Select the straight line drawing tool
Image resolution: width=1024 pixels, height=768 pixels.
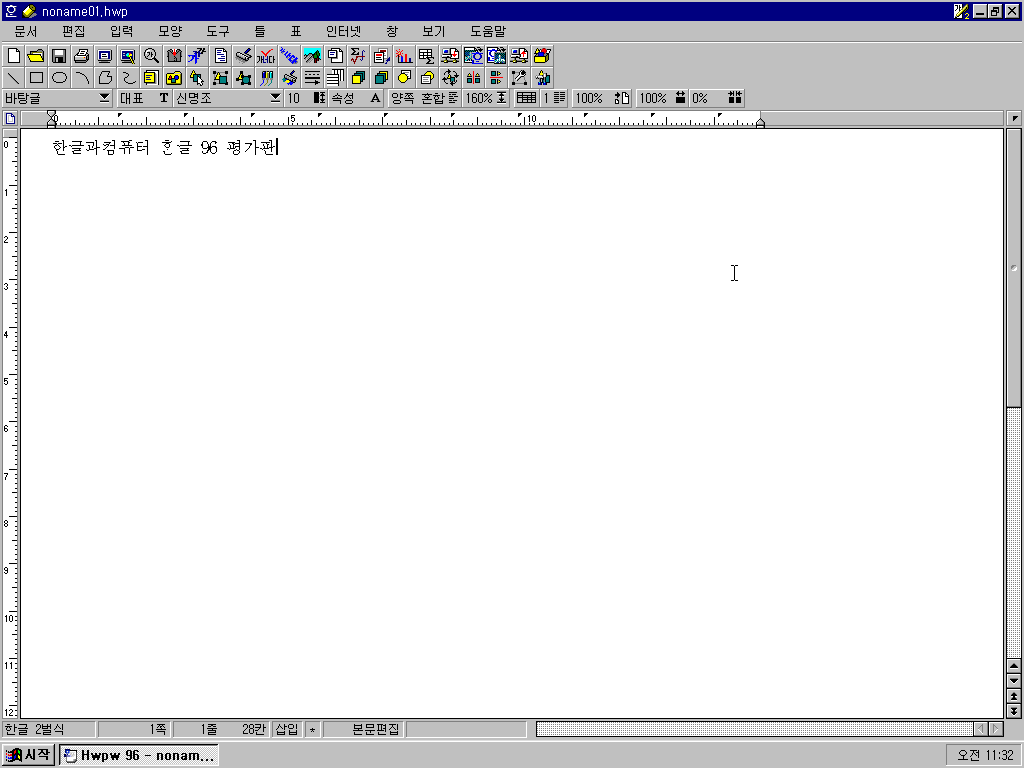(13, 78)
